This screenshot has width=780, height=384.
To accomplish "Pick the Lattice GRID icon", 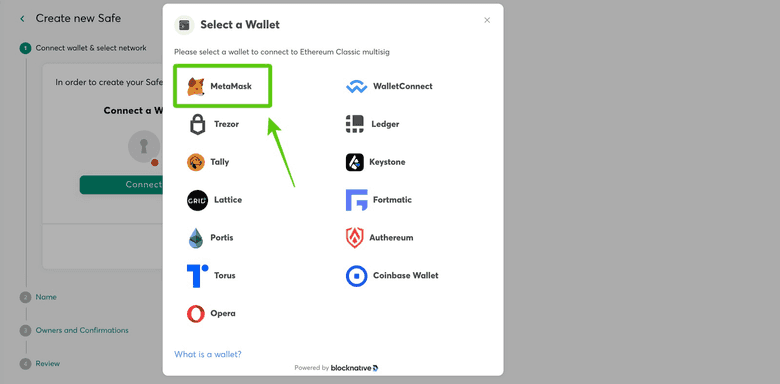I will click(x=197, y=200).
